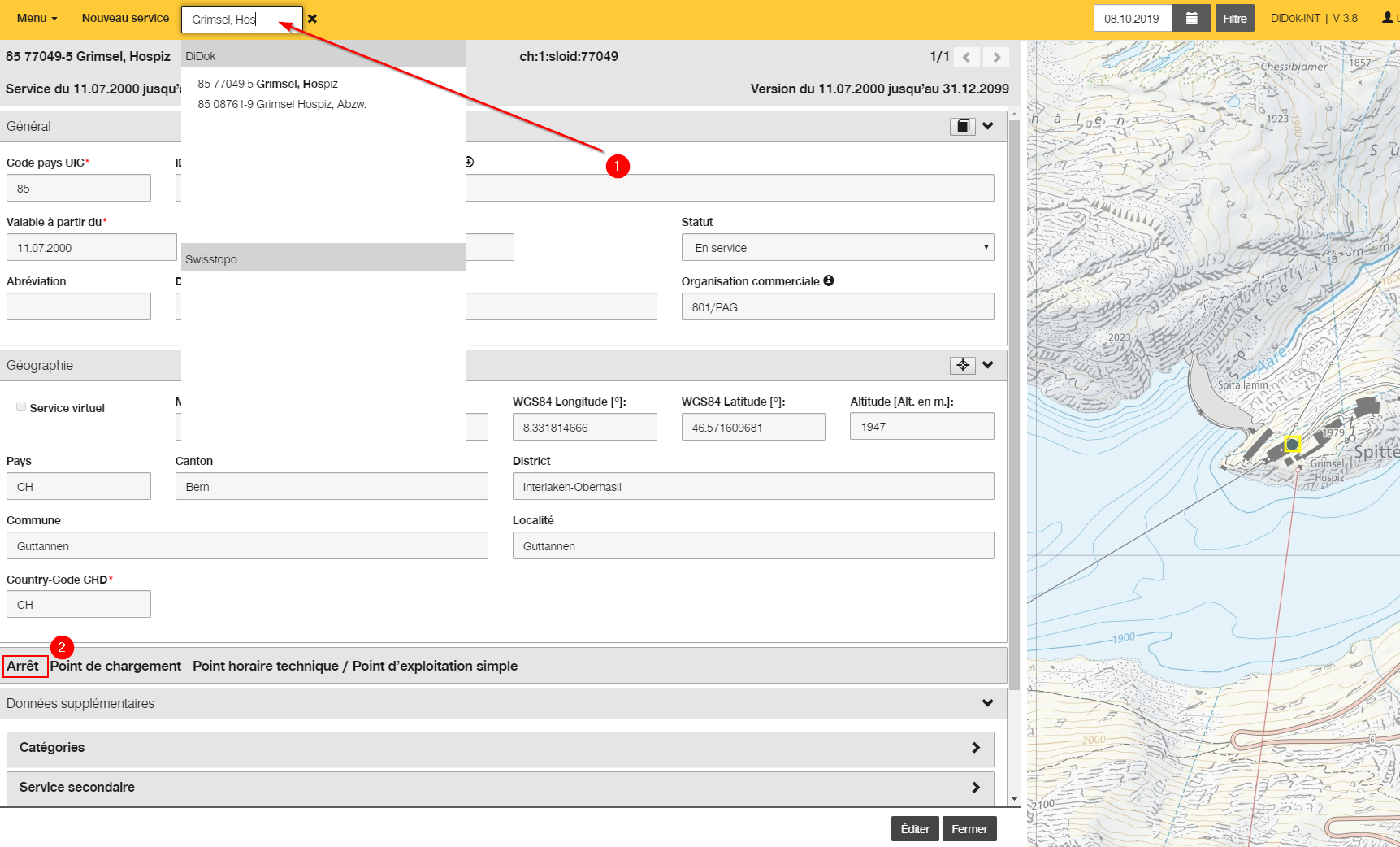Toggle the Service virtuel checkbox
1400x847 pixels.
[x=21, y=406]
